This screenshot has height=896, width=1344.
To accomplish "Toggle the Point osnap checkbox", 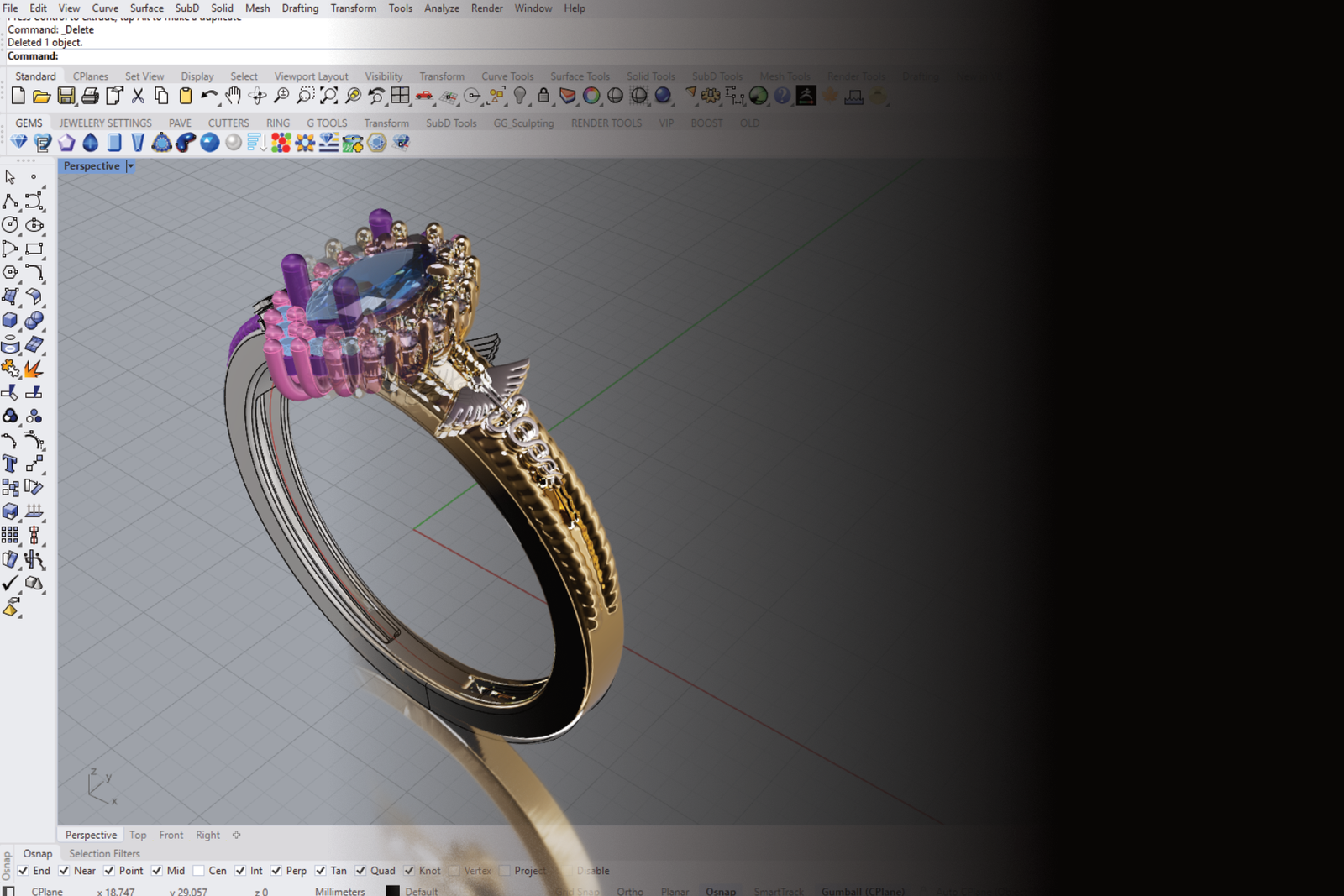I will point(108,871).
